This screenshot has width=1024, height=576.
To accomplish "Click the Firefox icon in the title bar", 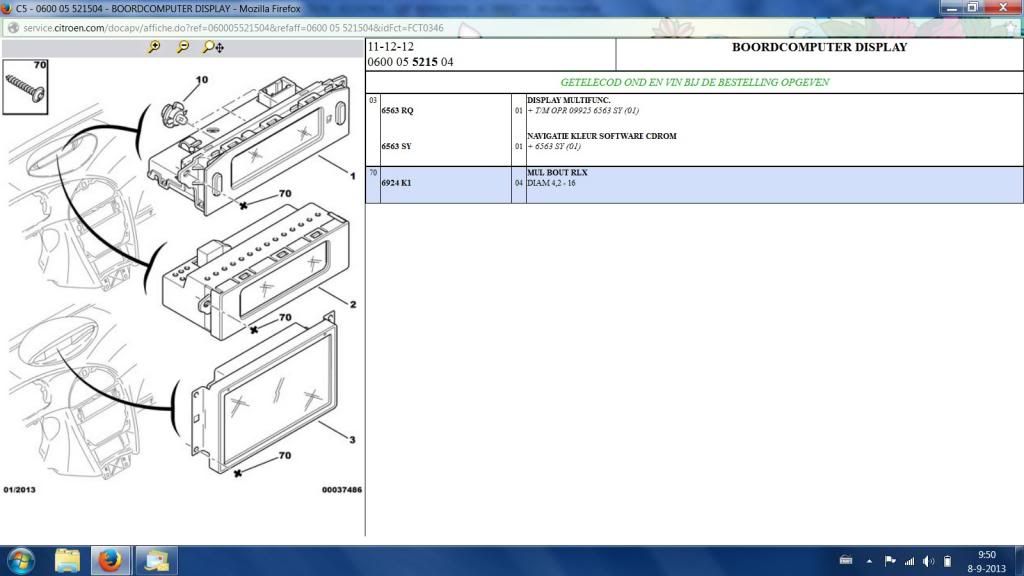I will [7, 8].
